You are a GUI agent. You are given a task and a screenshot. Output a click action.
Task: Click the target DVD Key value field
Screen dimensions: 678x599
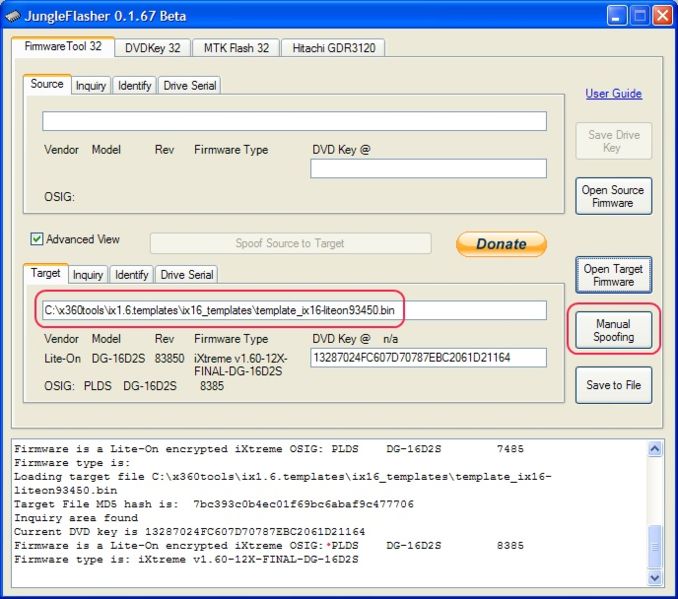(429, 358)
